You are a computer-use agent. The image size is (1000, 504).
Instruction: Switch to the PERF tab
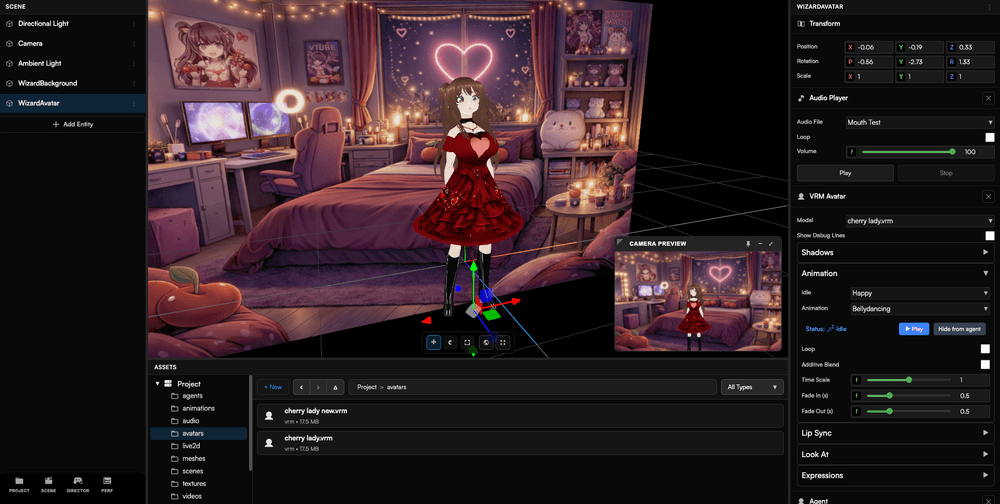coord(107,485)
